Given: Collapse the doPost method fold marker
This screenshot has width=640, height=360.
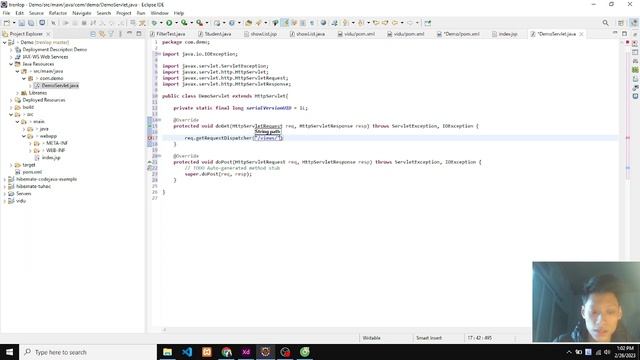Looking at the screenshot, I should [159, 156].
